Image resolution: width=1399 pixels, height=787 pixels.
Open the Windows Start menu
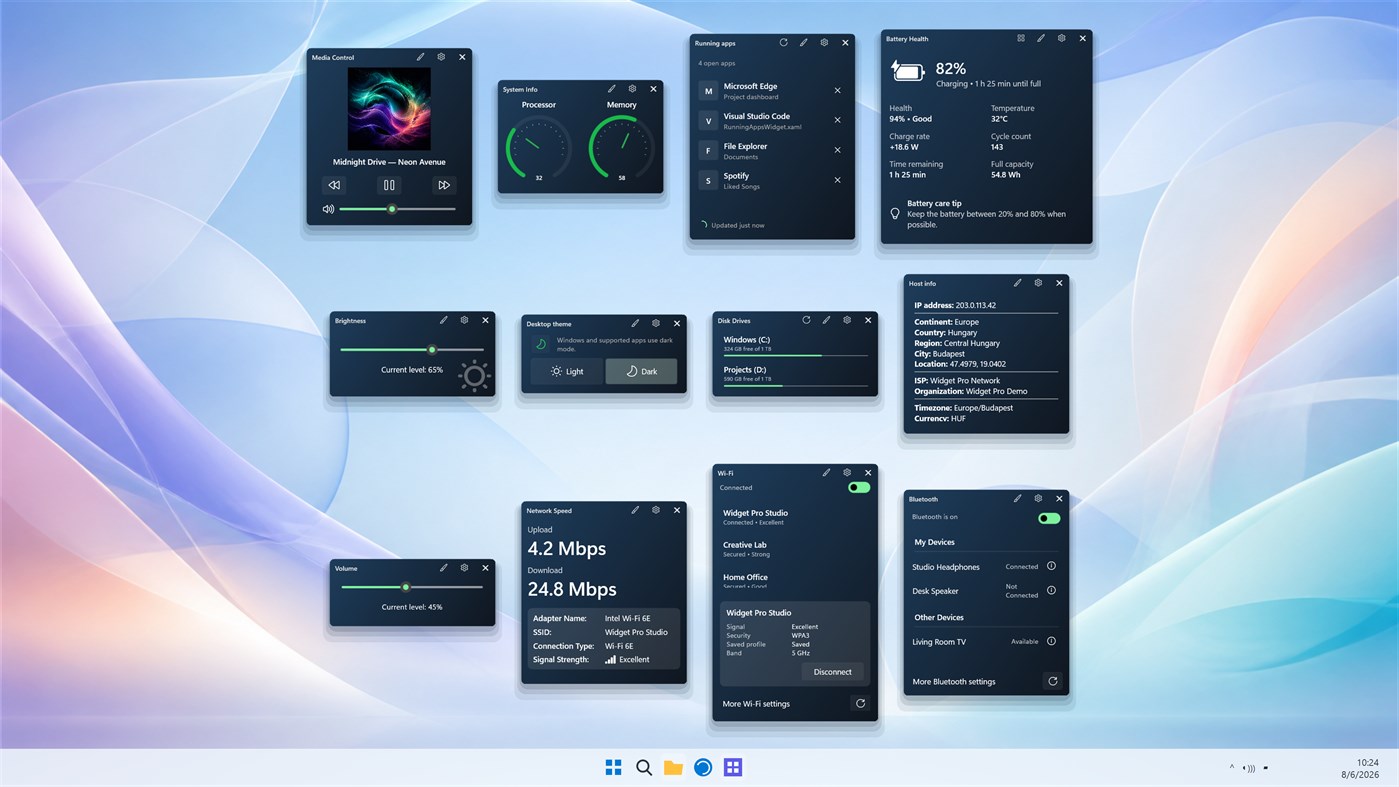click(614, 767)
